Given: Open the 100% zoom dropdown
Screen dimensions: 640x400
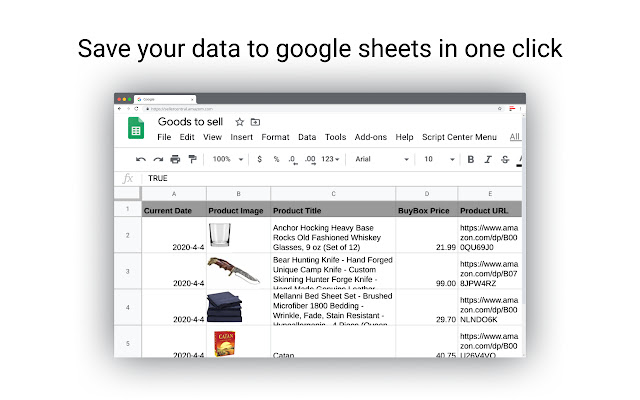Looking at the screenshot, I should click(227, 159).
